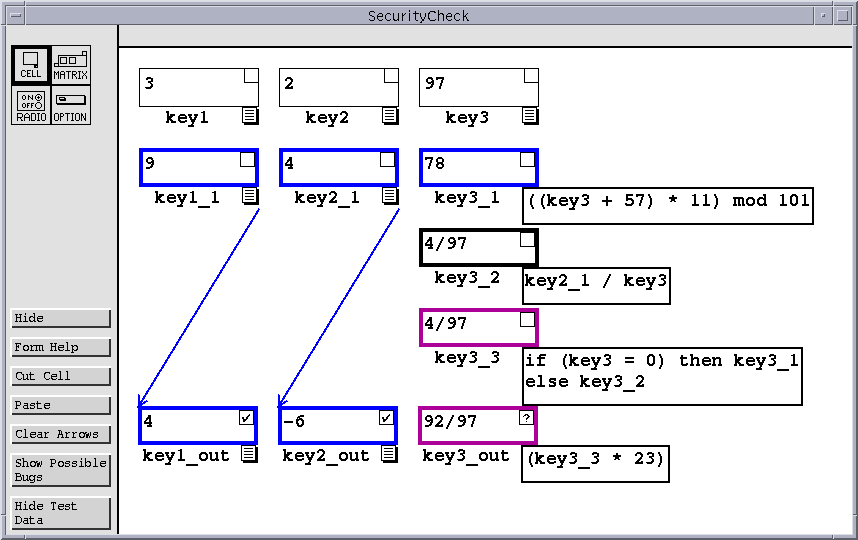Choose the RADIO tool icon
The height and width of the screenshot is (540, 858).
31,105
